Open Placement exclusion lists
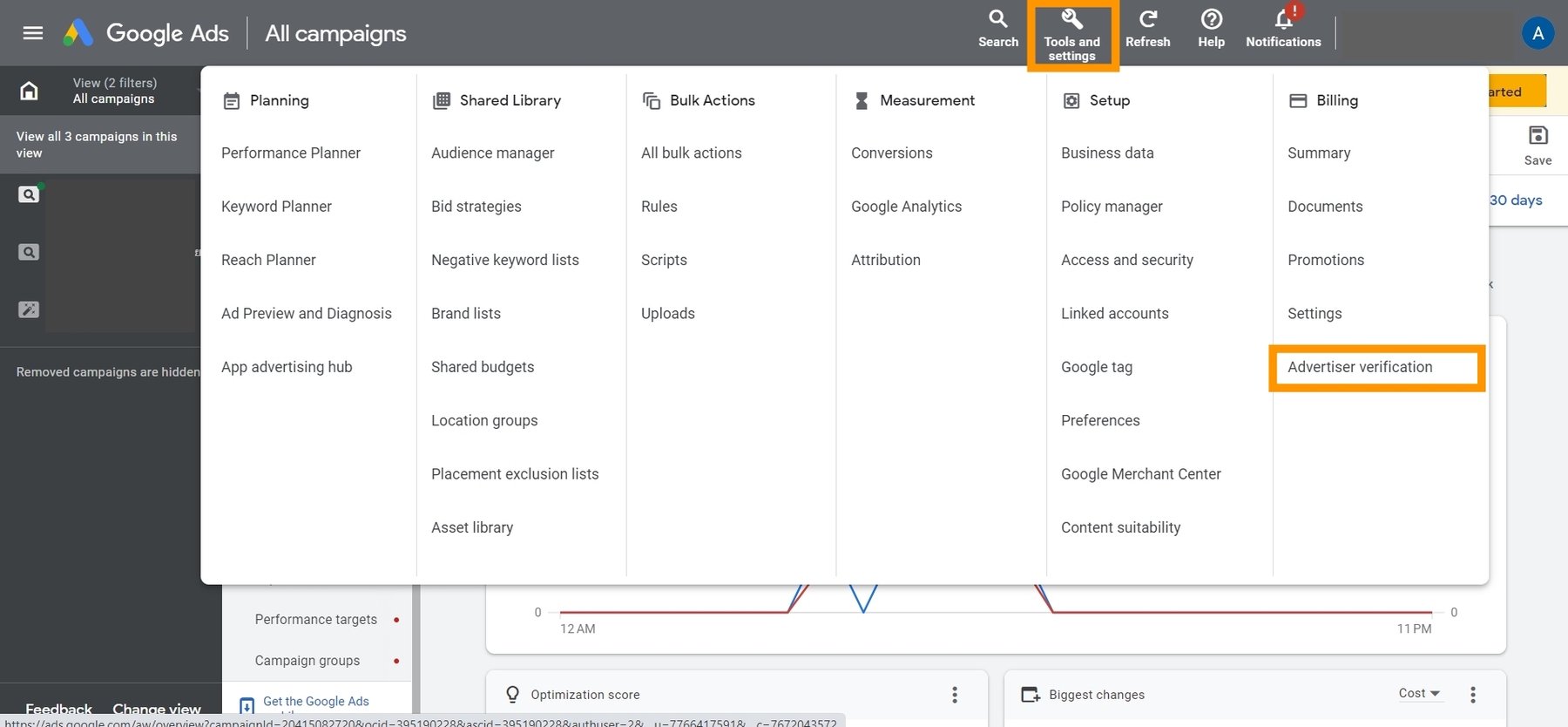The image size is (1568, 727). pos(515,474)
